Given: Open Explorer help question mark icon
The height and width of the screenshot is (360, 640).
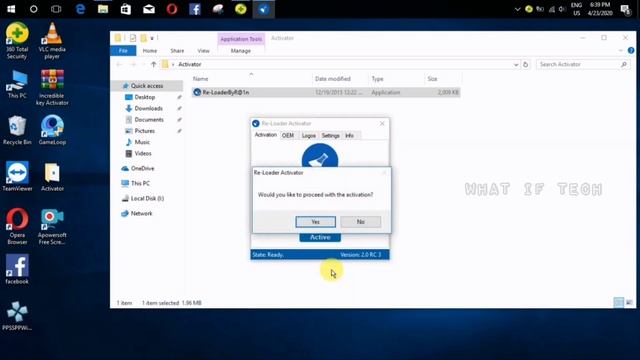Looking at the screenshot, I should (x=631, y=51).
